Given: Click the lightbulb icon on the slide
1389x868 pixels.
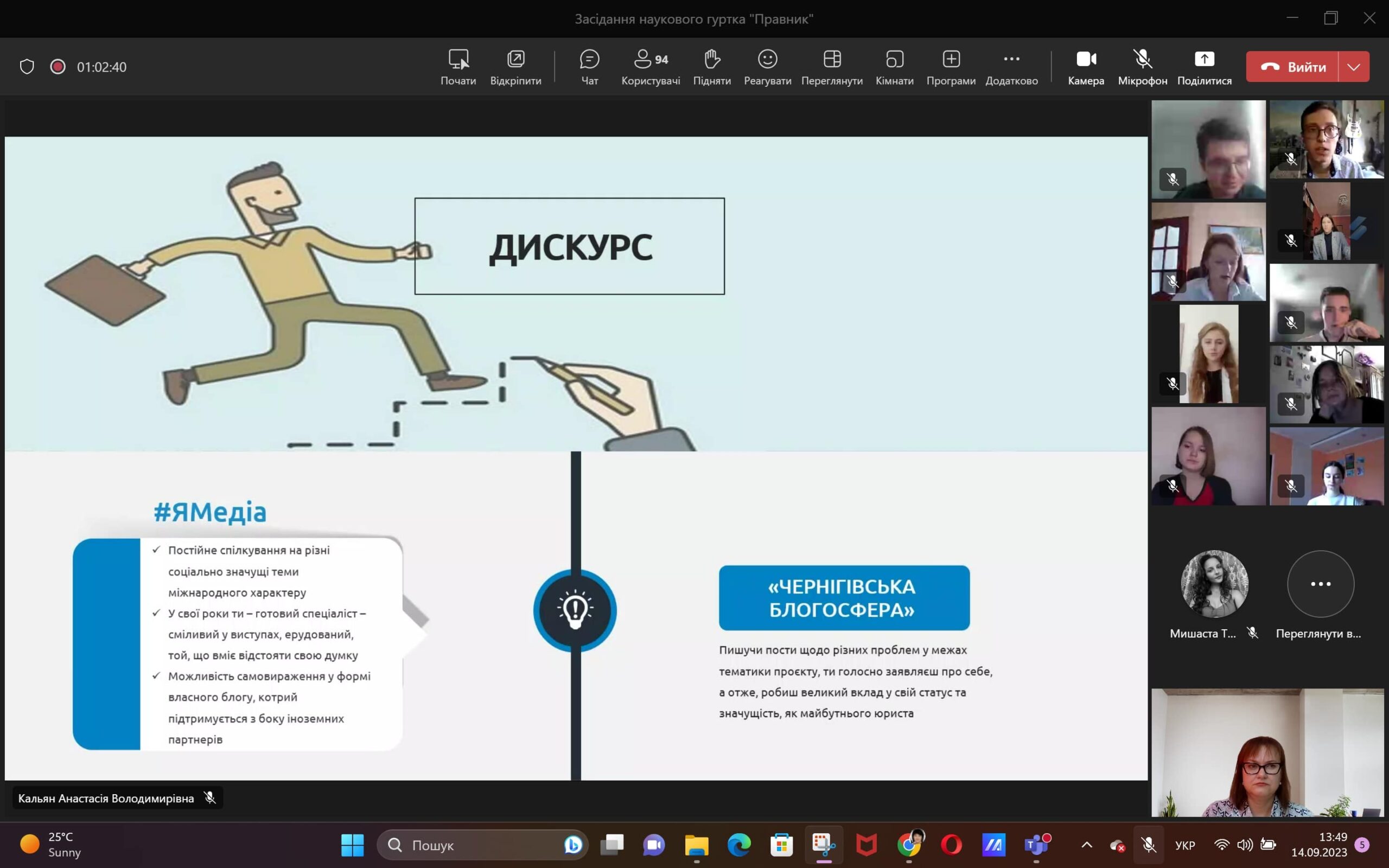Looking at the screenshot, I should point(575,610).
